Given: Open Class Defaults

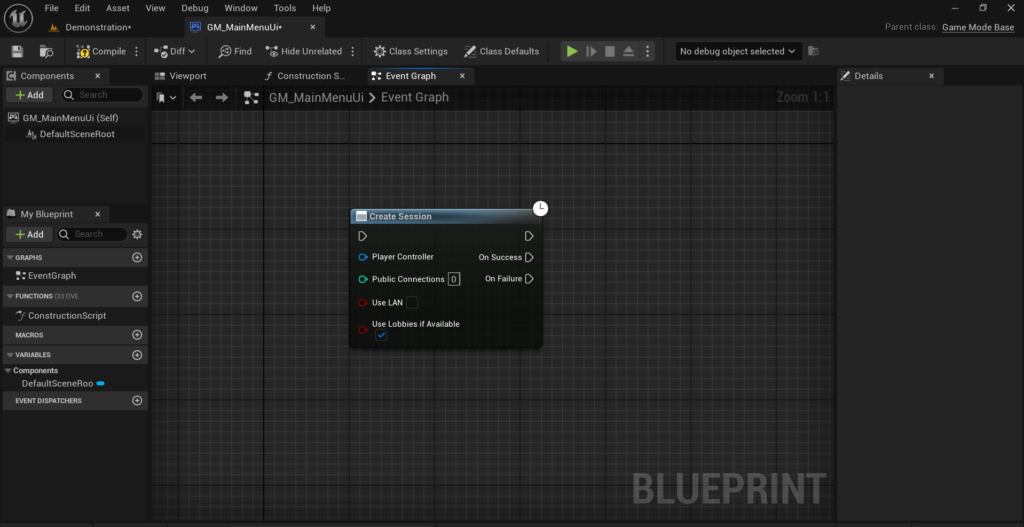Looking at the screenshot, I should click(x=501, y=51).
